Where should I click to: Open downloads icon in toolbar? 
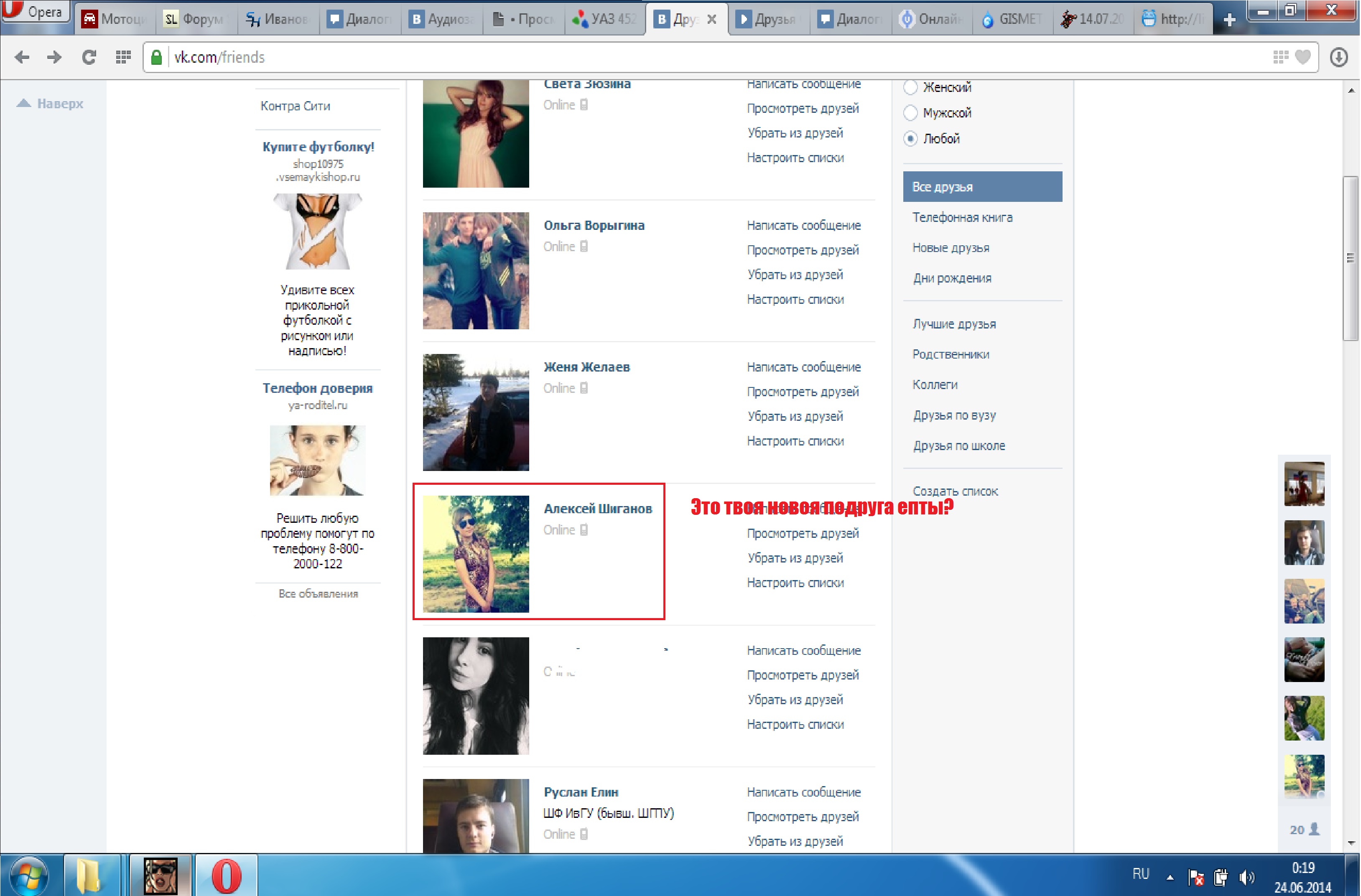coord(1338,57)
